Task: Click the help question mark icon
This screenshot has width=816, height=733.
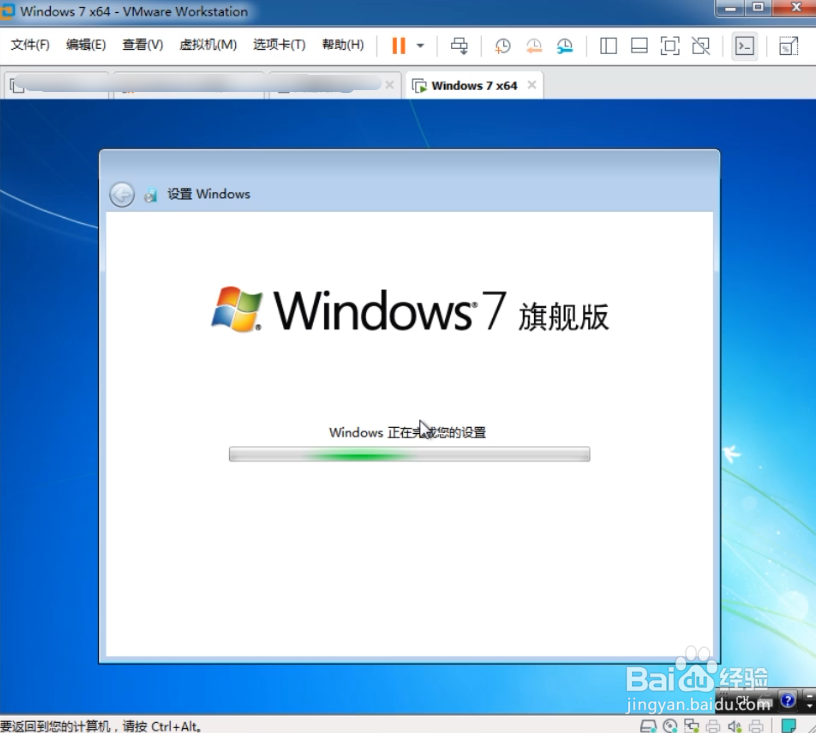Action: point(789,700)
